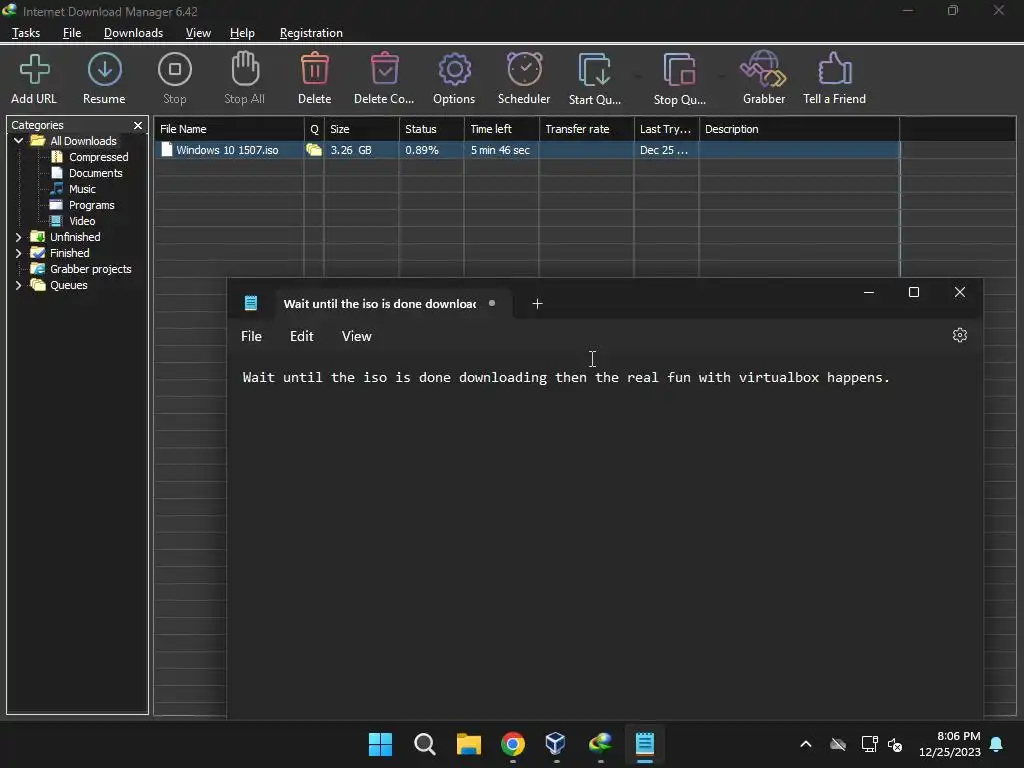1024x768 pixels.
Task: Open the notifications bell
Action: [997, 744]
